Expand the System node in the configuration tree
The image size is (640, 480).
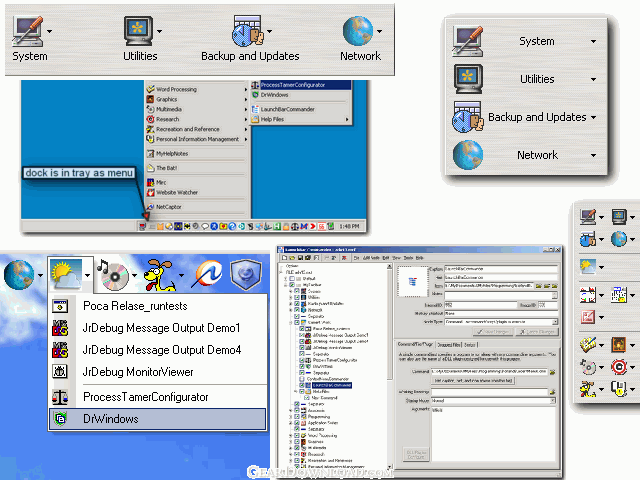click(291, 291)
